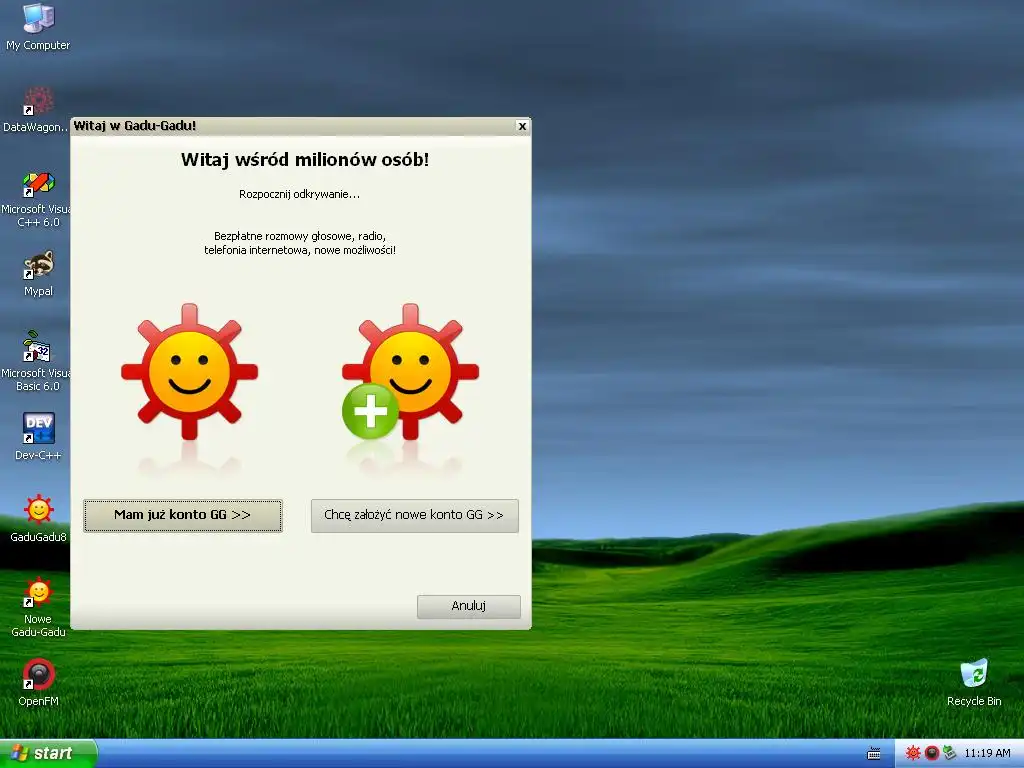Image resolution: width=1024 pixels, height=768 pixels.
Task: Click the 'Rozpocznij odkrywanie...' text
Action: [x=299, y=194]
